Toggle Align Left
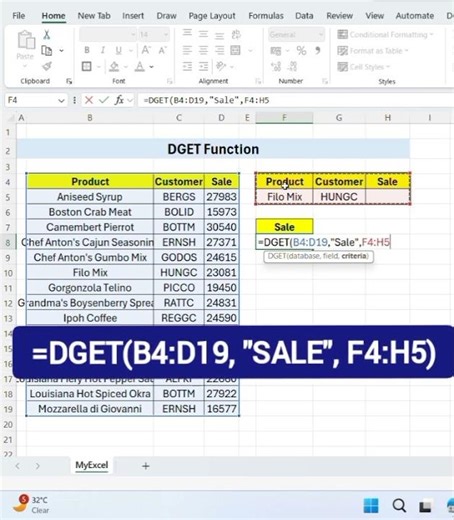This screenshot has height=520, width=454. pyautogui.click(x=187, y=50)
